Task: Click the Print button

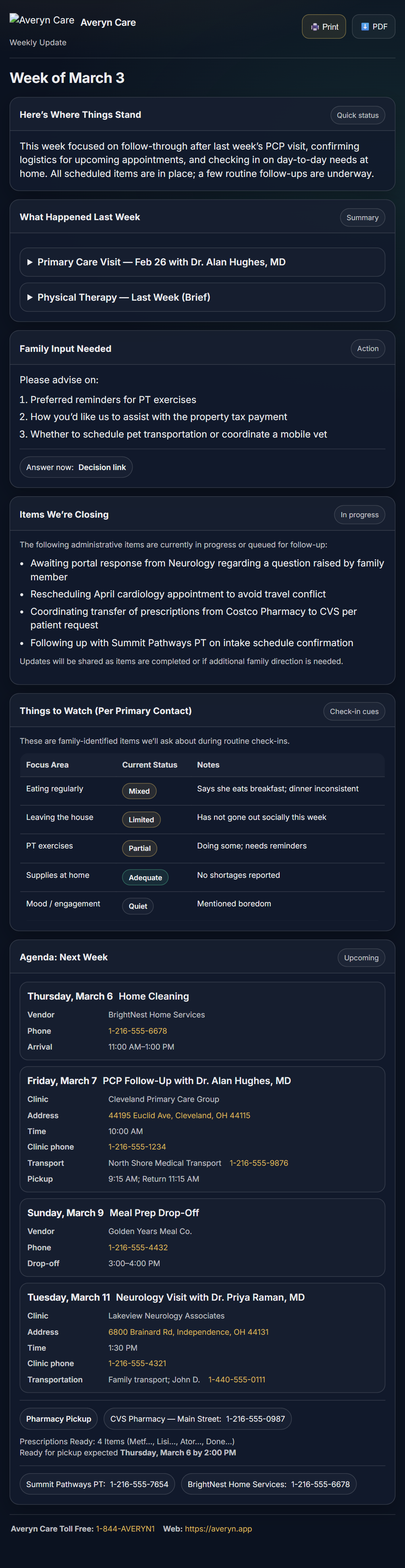Action: [323, 27]
